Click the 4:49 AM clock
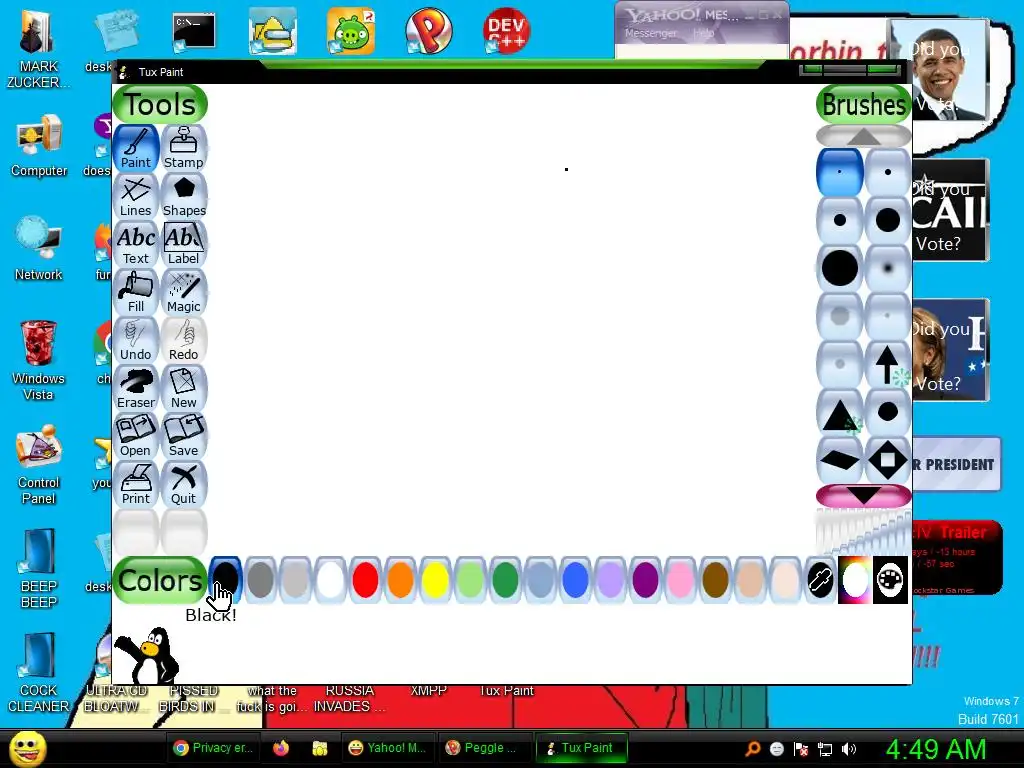The height and width of the screenshot is (768, 1024). coord(936,749)
